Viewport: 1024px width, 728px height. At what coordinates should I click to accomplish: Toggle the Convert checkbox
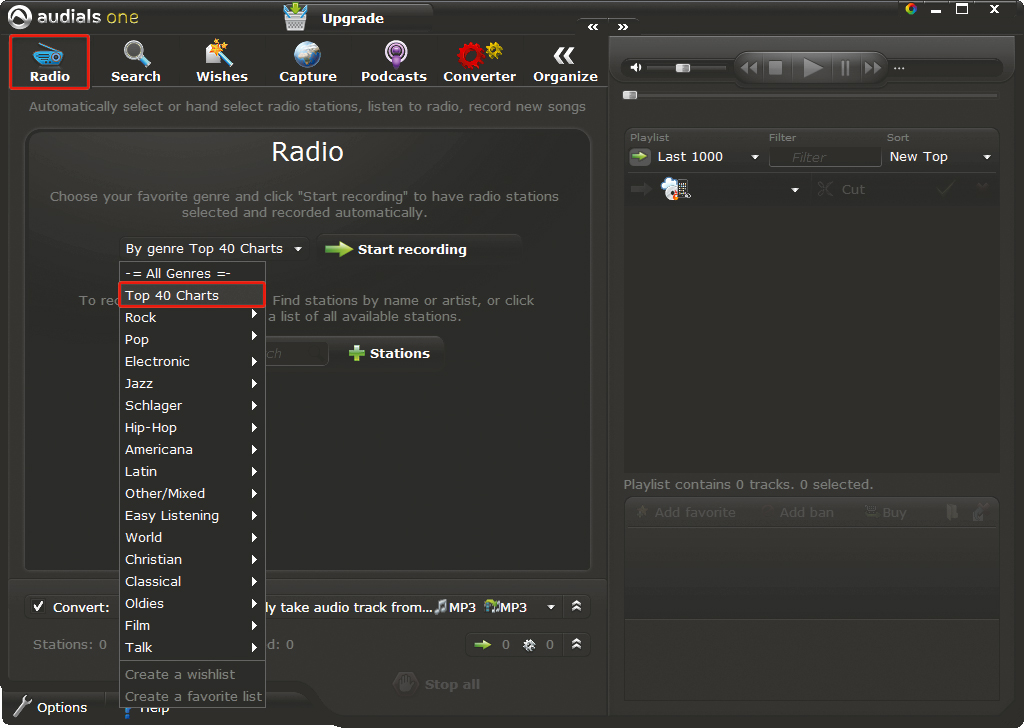coord(38,607)
